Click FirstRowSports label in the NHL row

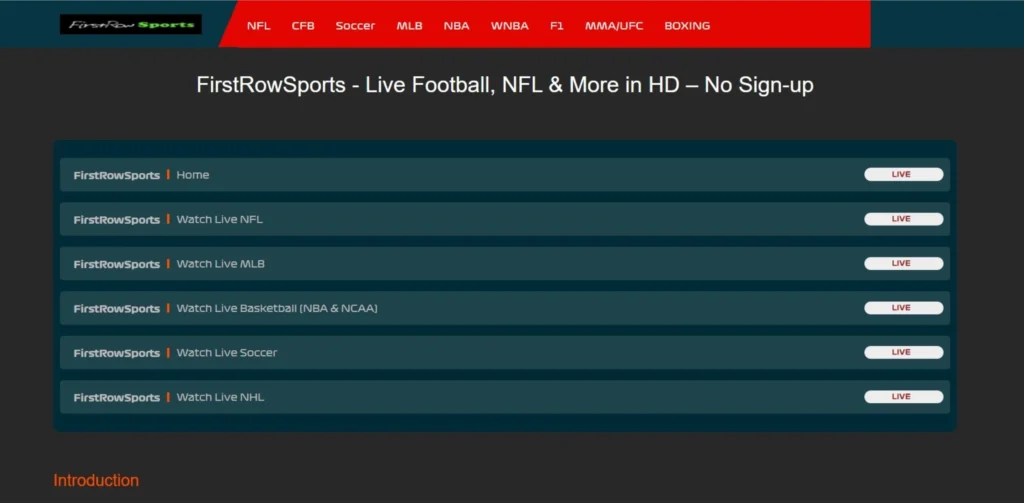click(x=116, y=397)
